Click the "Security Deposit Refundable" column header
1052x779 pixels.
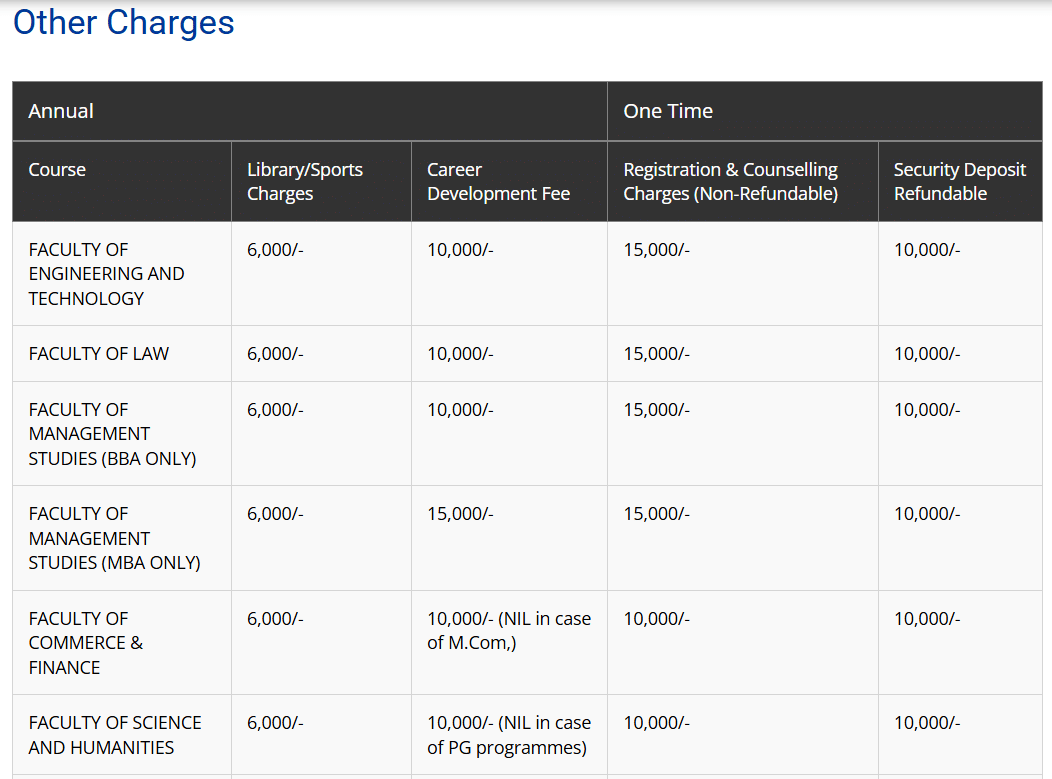tap(959, 182)
